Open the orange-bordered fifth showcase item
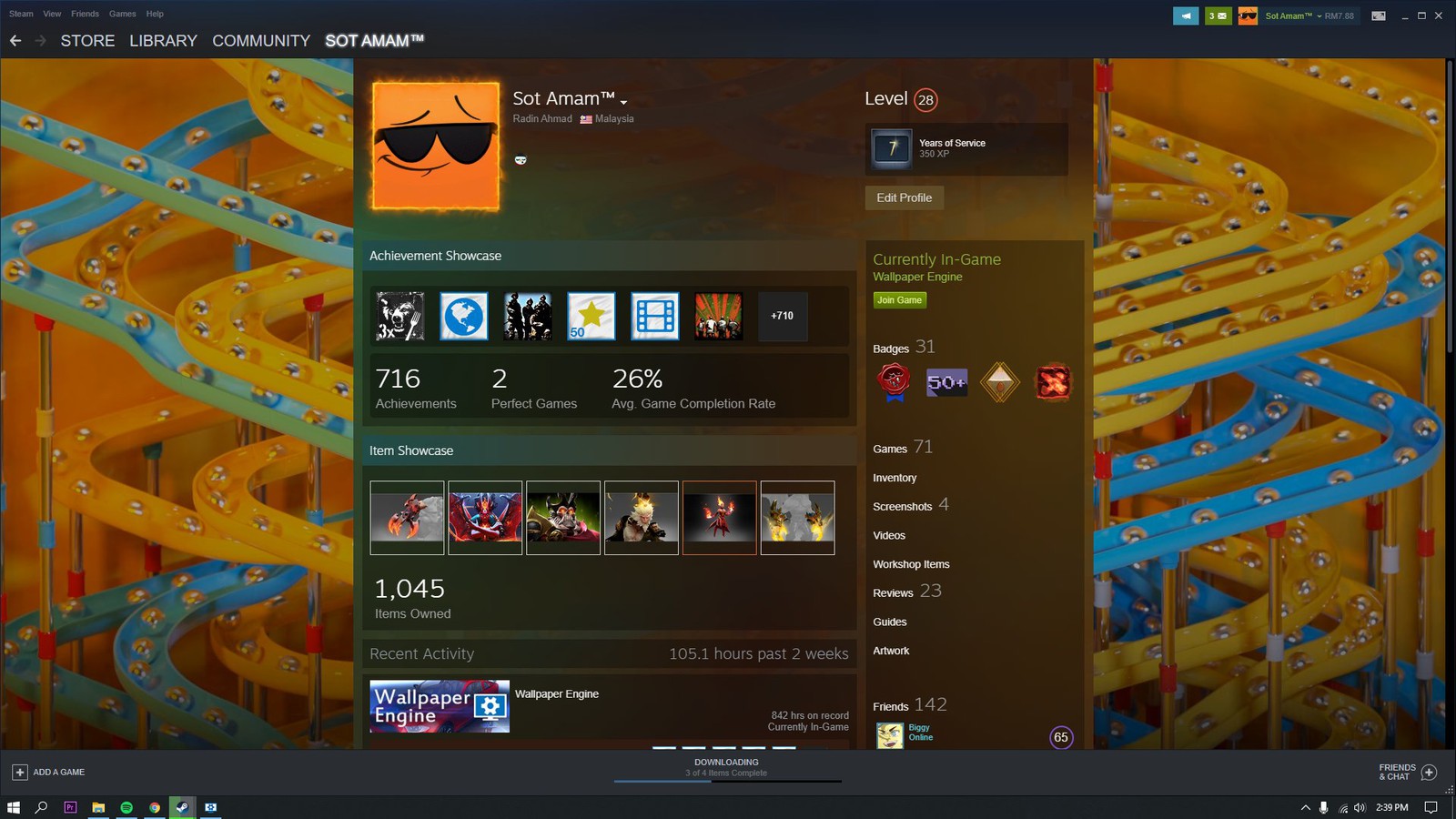This screenshot has height=819, width=1456. 720,518
